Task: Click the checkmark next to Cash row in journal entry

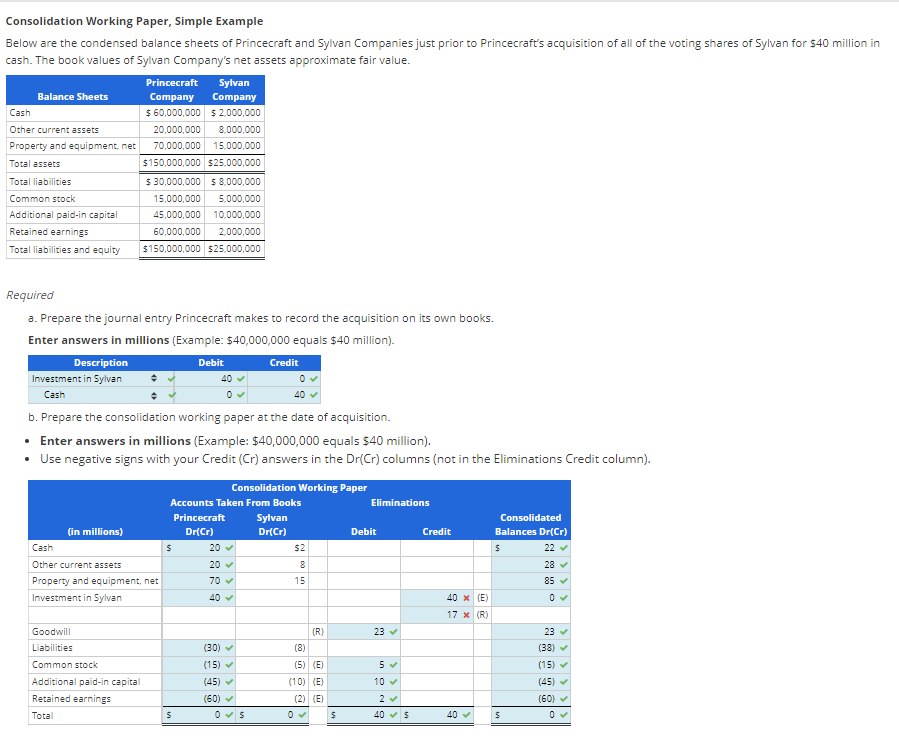Action: point(171,394)
